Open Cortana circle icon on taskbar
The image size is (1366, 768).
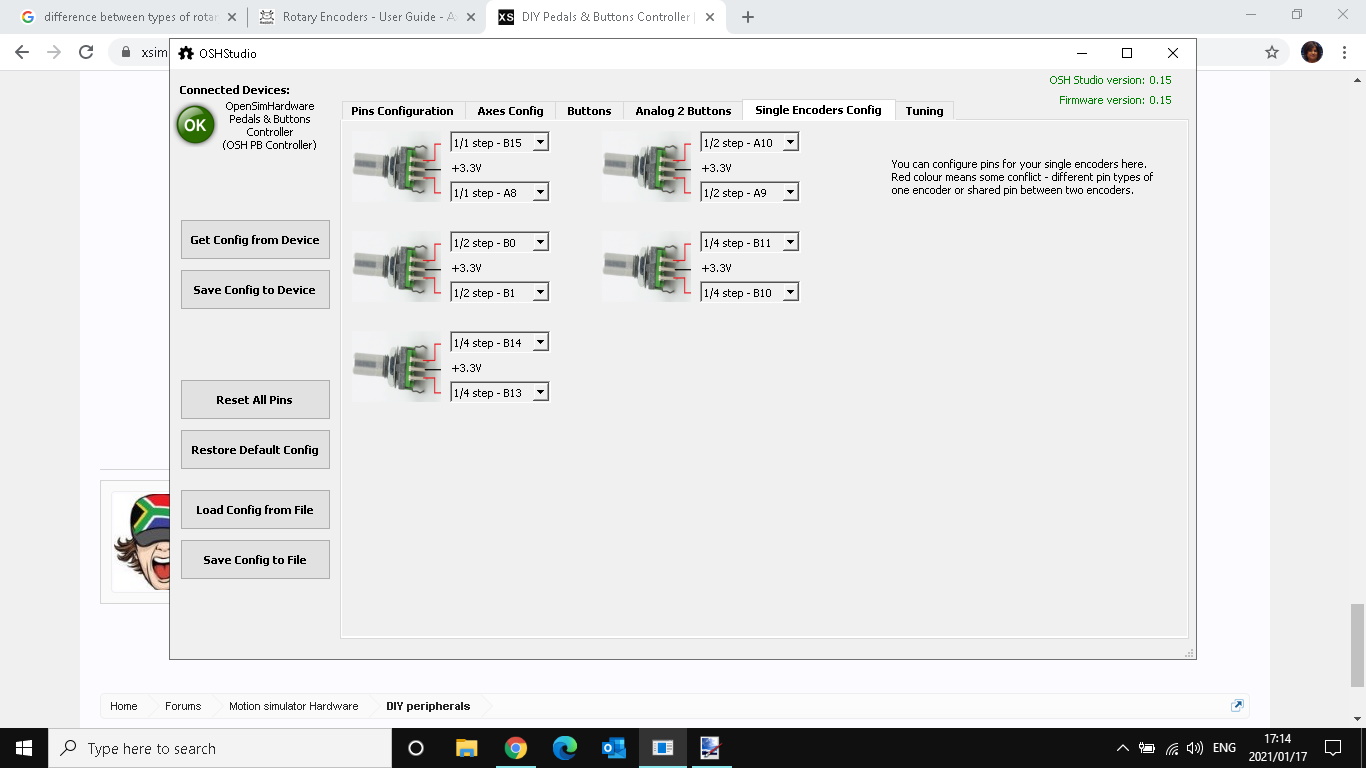[x=416, y=748]
